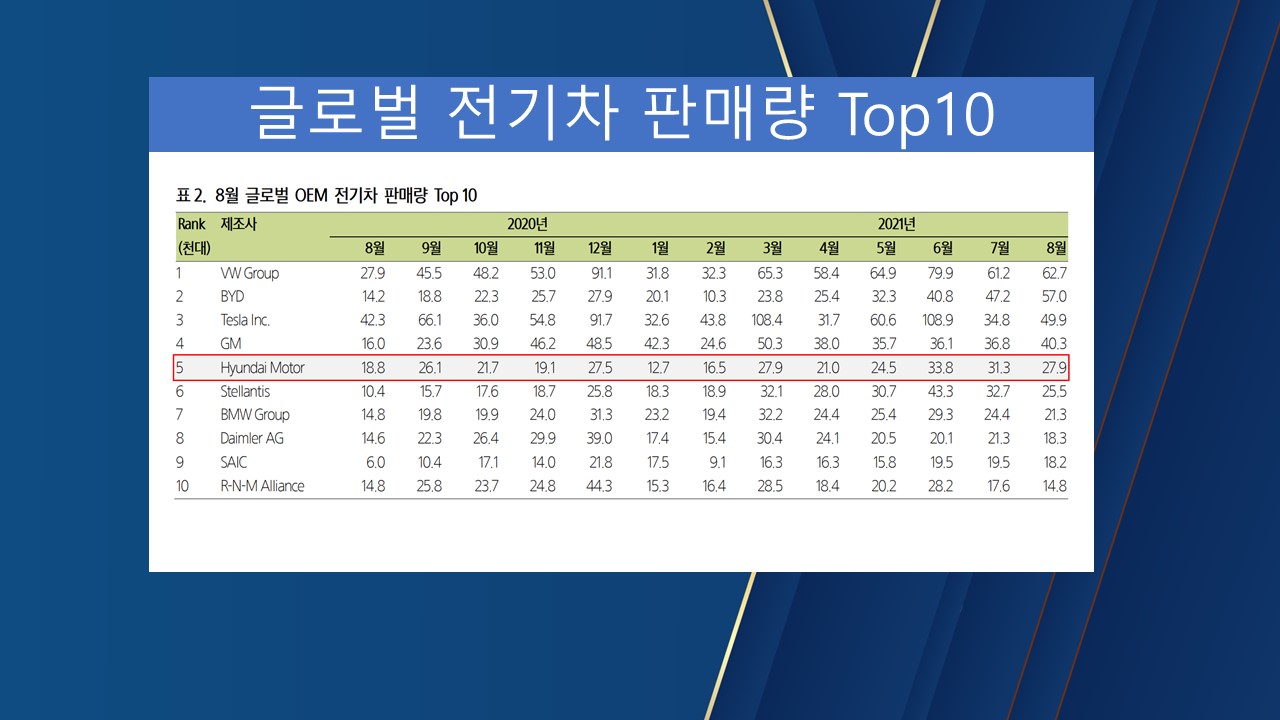Click the 12월 month column header

pos(600,248)
